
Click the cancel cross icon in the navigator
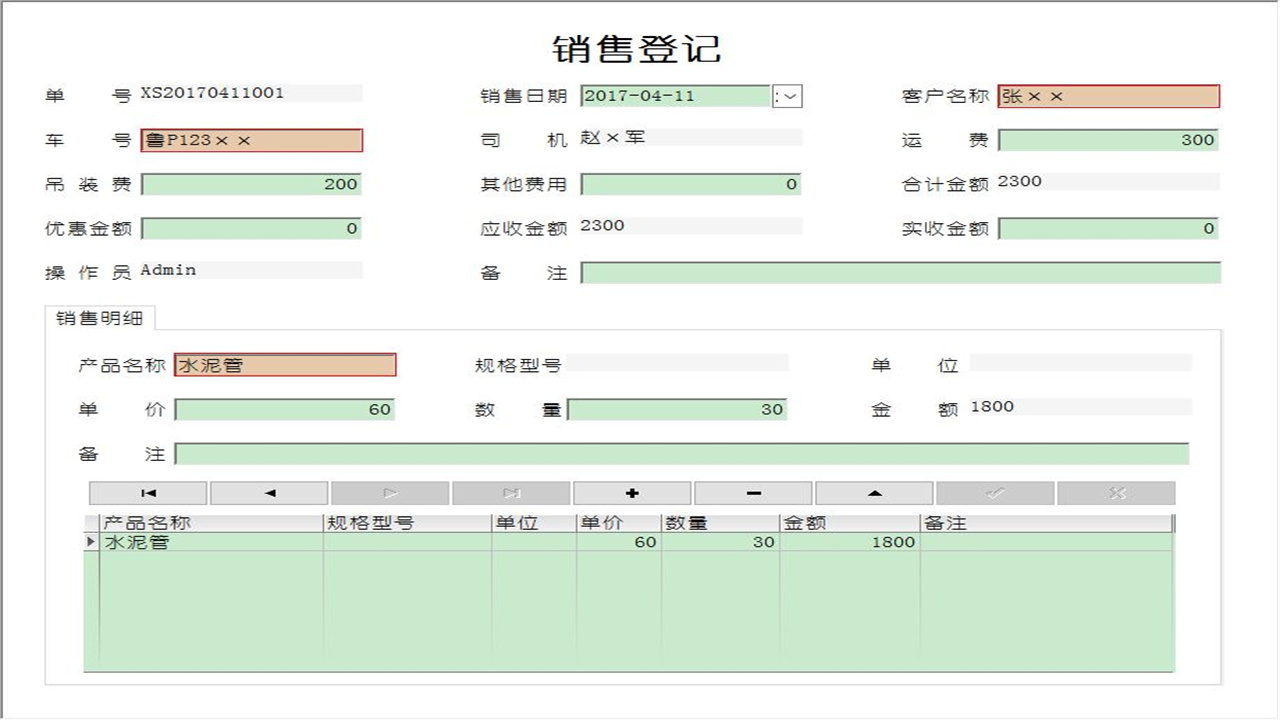pyautogui.click(x=1116, y=492)
